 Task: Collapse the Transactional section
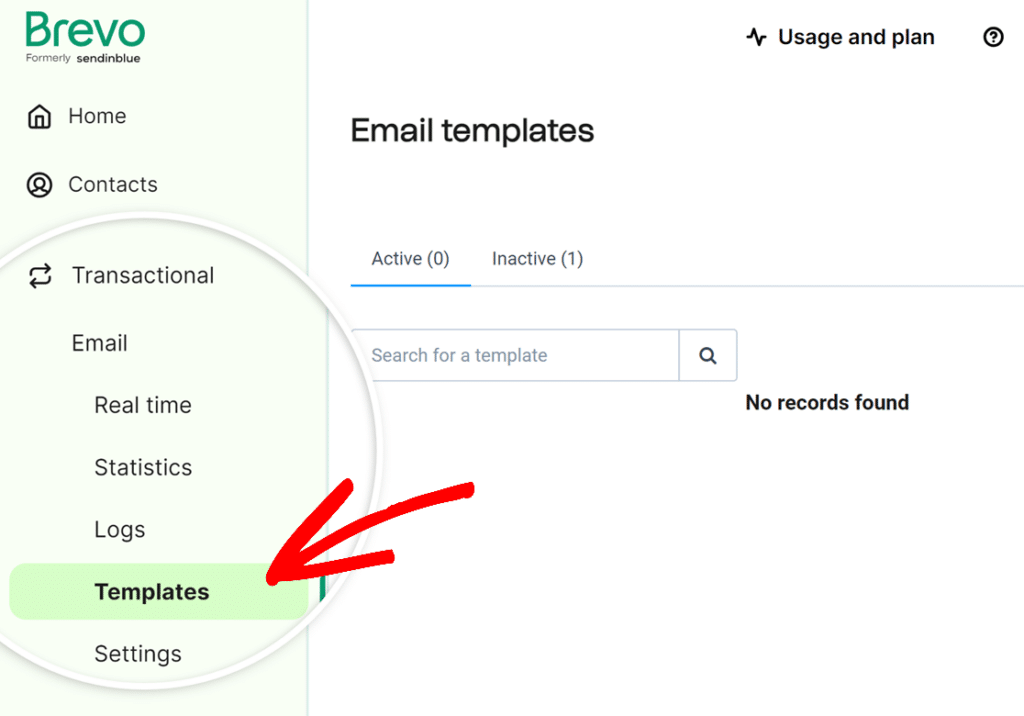(143, 276)
